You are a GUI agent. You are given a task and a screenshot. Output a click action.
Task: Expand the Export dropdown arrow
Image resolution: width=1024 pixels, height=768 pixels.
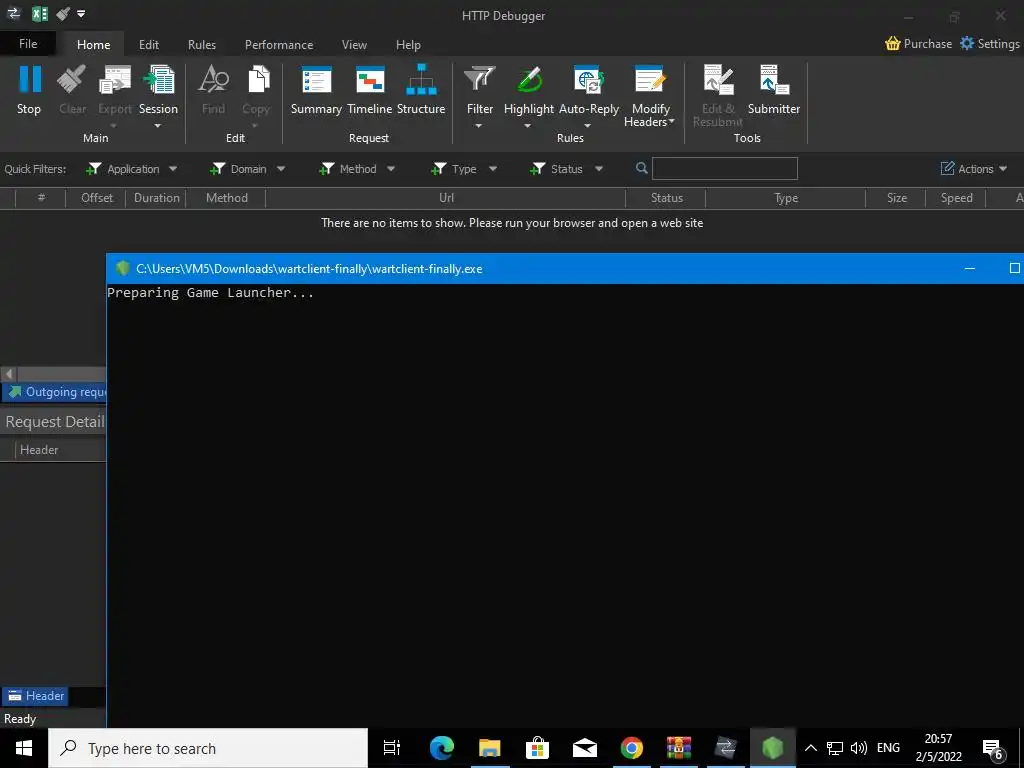[x=114, y=125]
